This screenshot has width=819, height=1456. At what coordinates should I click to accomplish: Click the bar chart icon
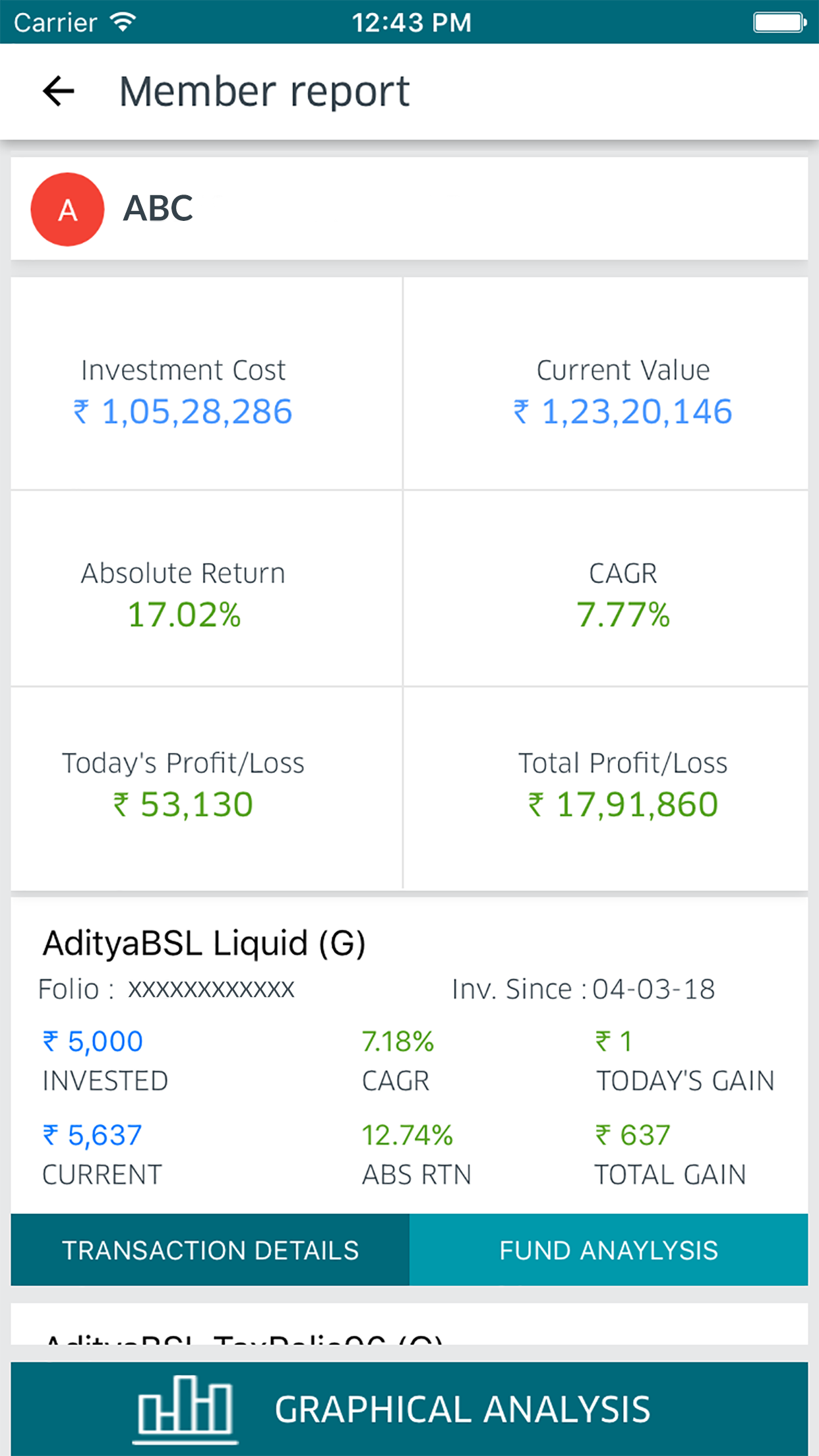coord(185,1409)
